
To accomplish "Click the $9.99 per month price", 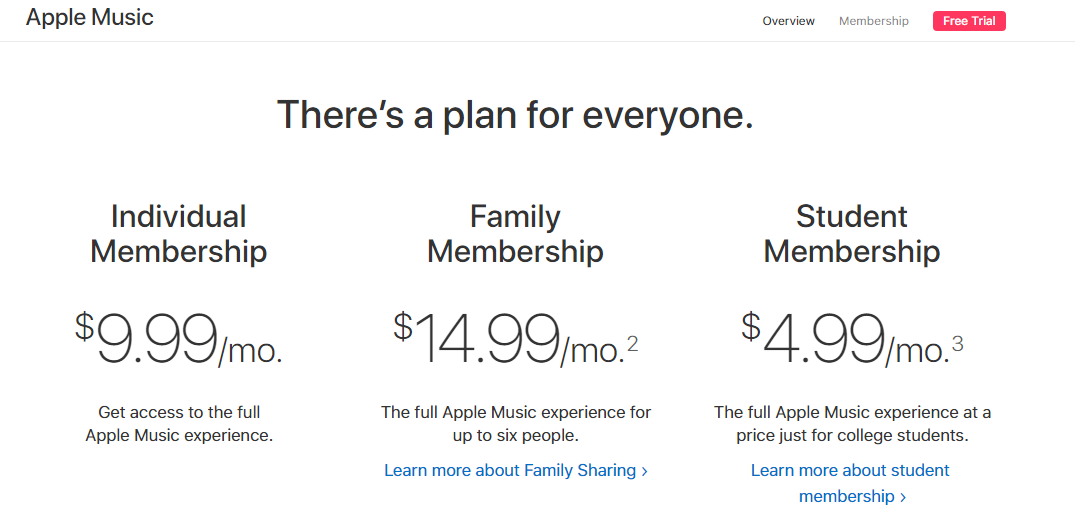I will pyautogui.click(x=179, y=338).
